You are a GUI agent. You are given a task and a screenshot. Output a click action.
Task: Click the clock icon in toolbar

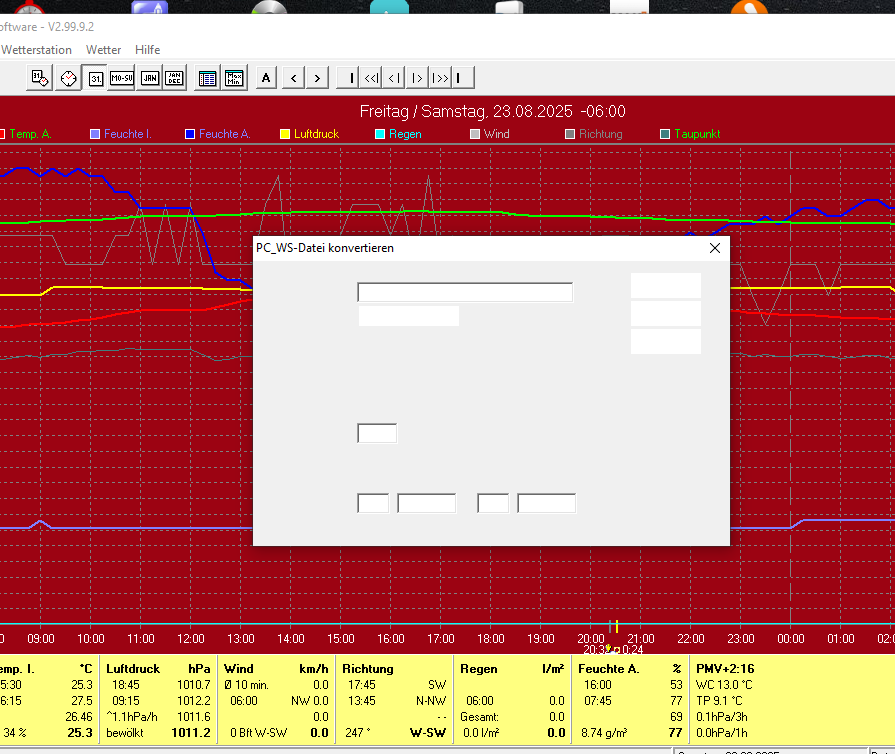68,78
